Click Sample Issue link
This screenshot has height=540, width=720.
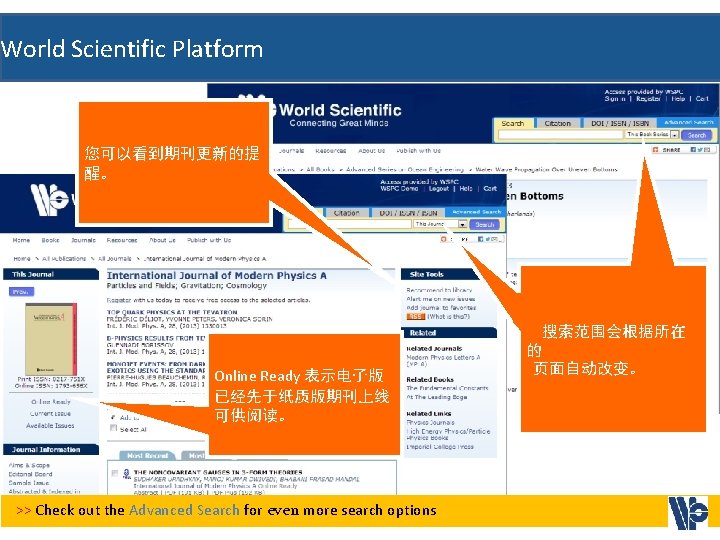pyautogui.click(x=28, y=483)
